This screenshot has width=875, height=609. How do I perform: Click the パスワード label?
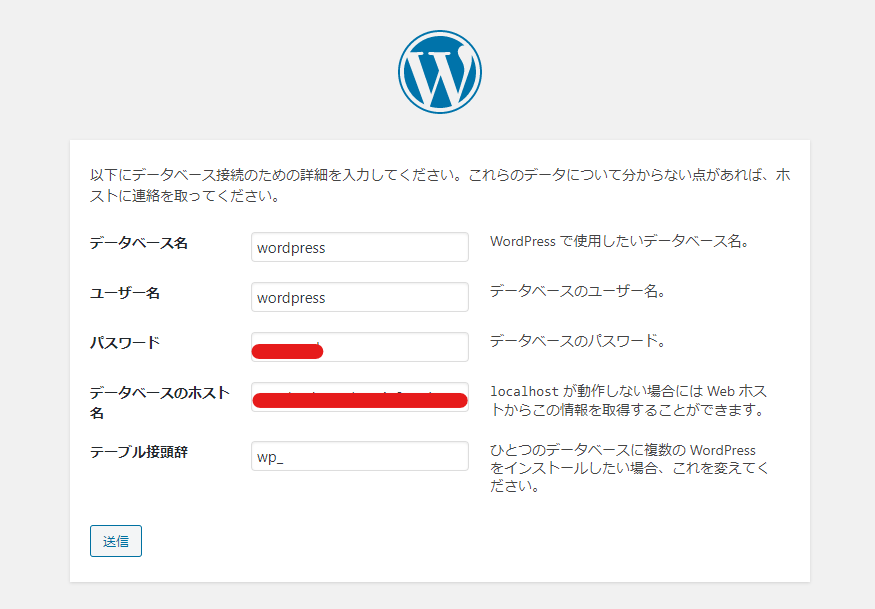pyautogui.click(x=125, y=343)
